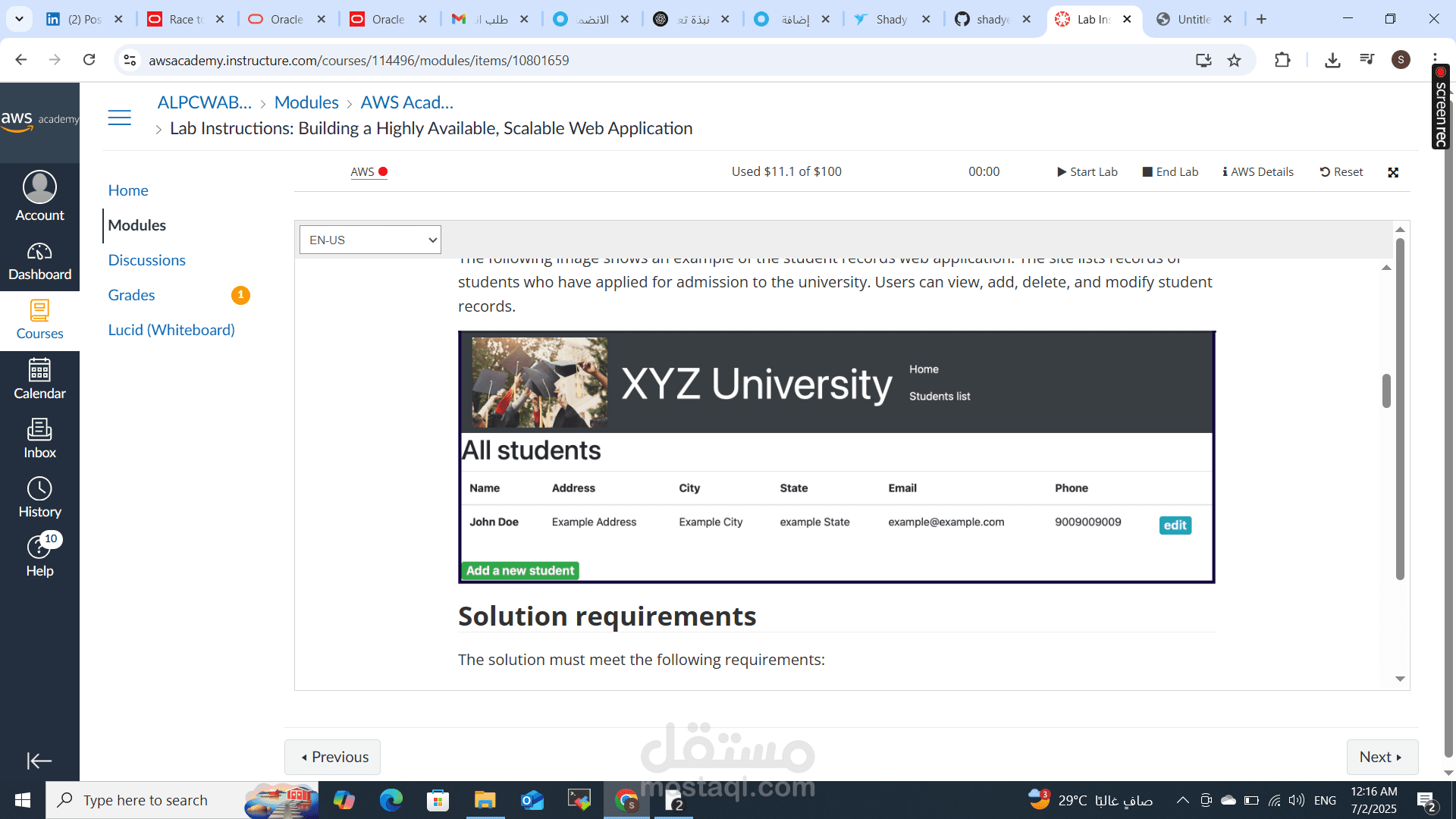This screenshot has height=819, width=1456.
Task: Open the browser extensions puzzle icon
Action: (x=1282, y=60)
